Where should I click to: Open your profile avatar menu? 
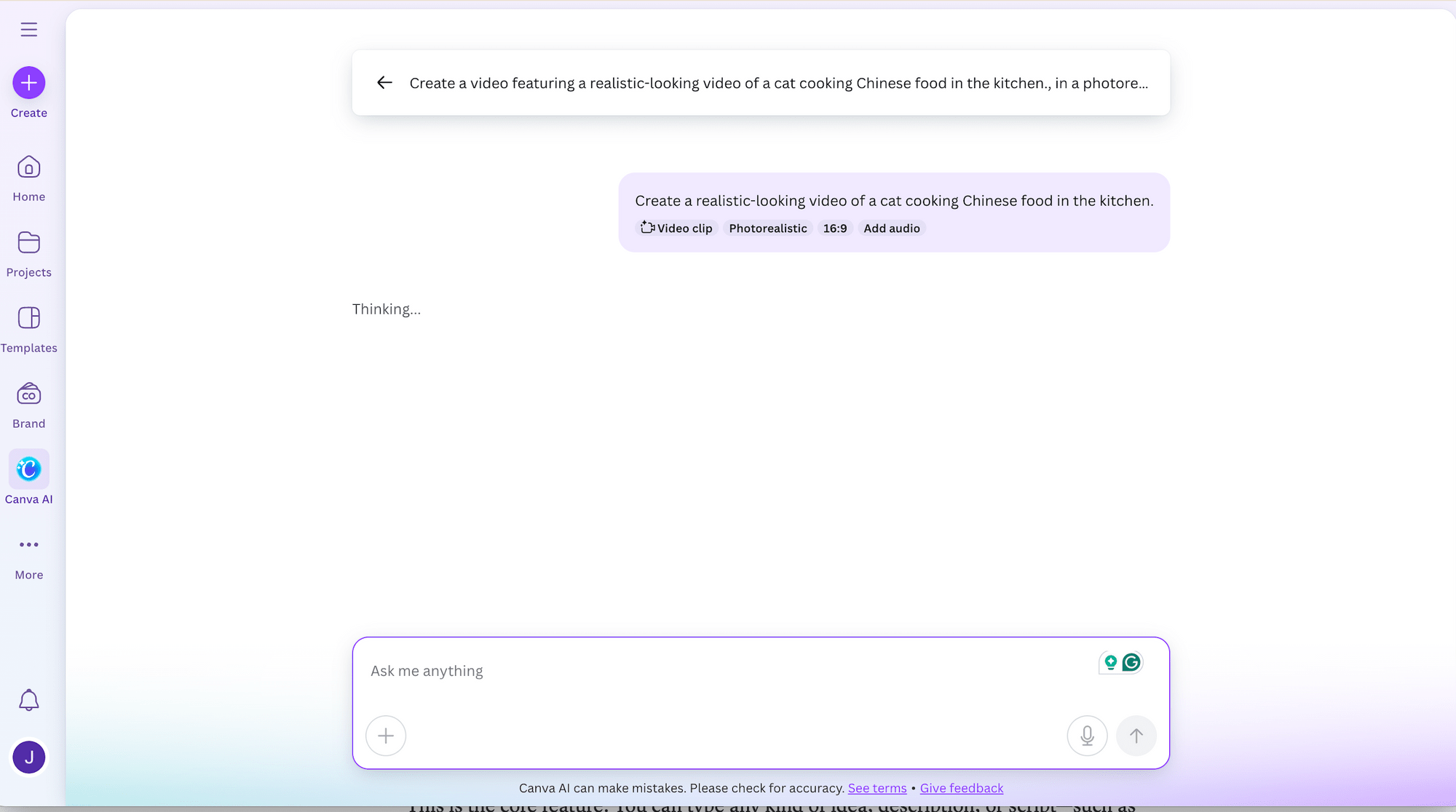pos(28,757)
